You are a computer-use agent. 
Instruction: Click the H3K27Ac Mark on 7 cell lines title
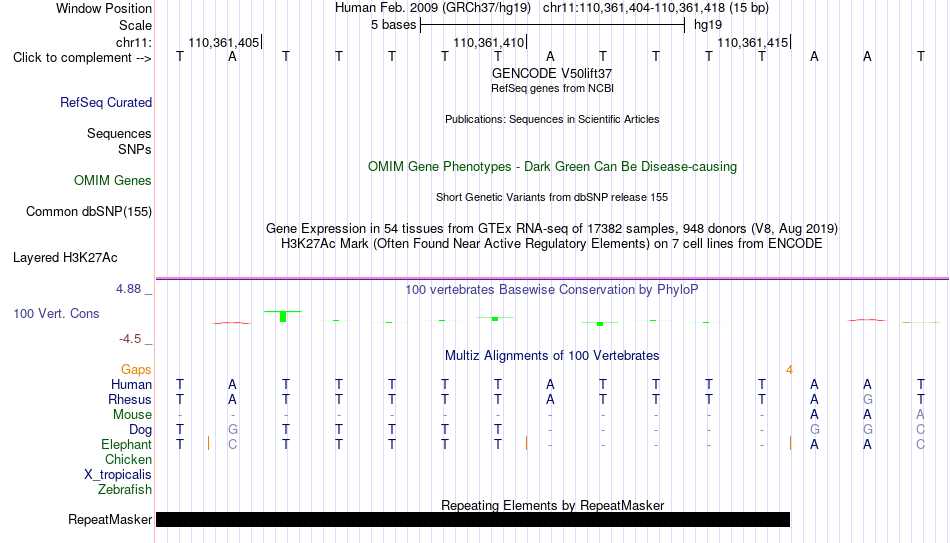pos(552,244)
